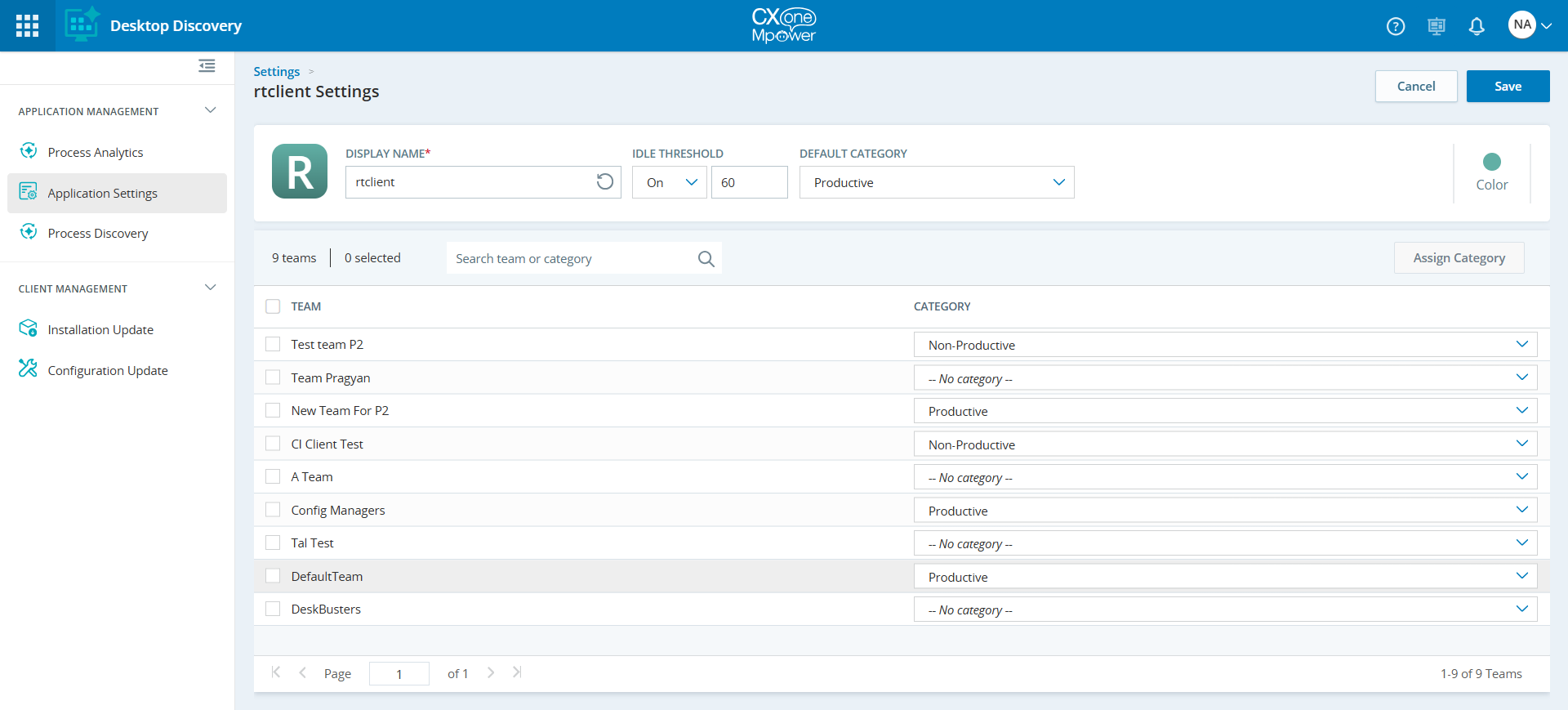
Task: Open the Default Category dropdown
Action: [936, 182]
